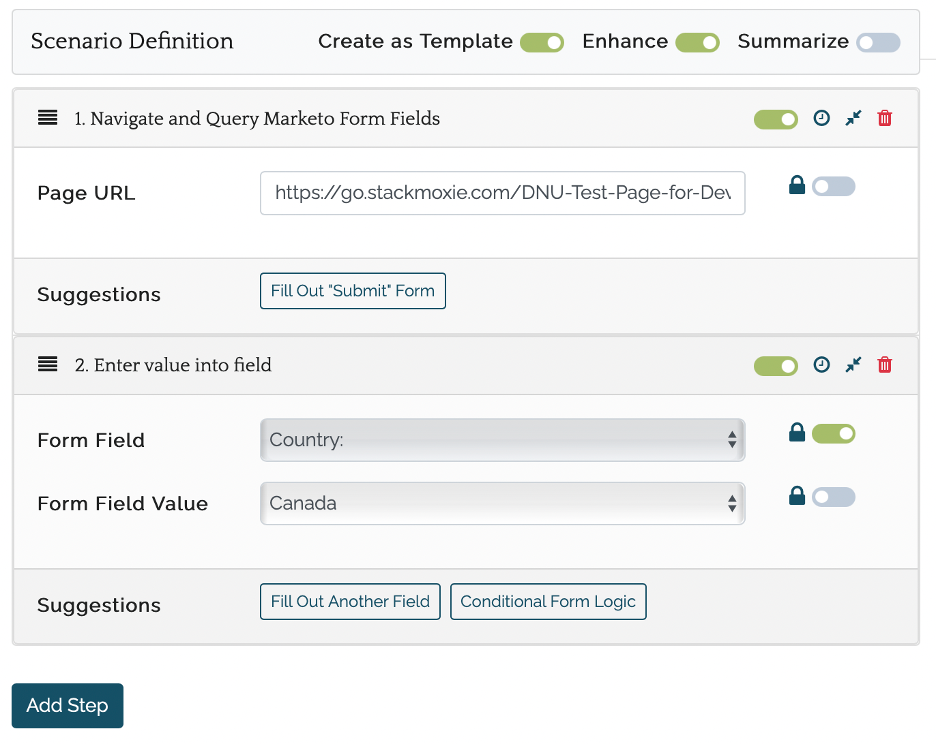Delete step 1 with the trash icon
Screen dimensions: 936x744
tap(885, 118)
